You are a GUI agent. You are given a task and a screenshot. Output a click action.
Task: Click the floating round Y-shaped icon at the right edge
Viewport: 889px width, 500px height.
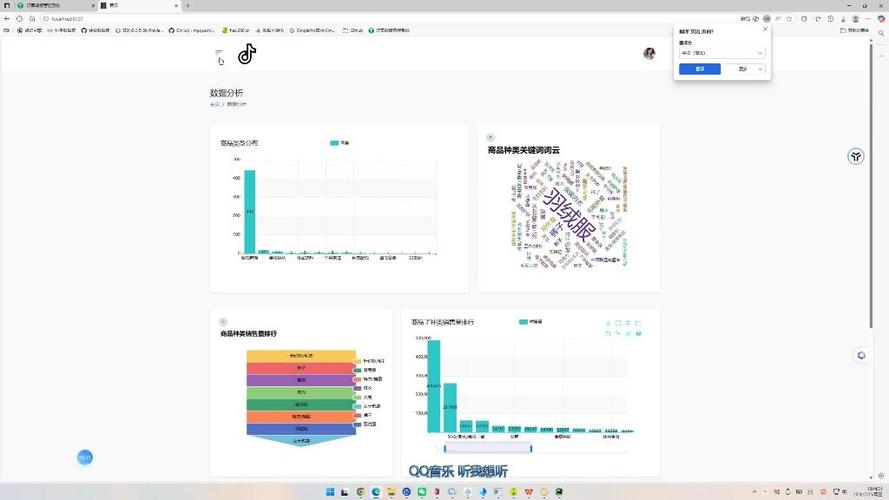click(x=856, y=156)
